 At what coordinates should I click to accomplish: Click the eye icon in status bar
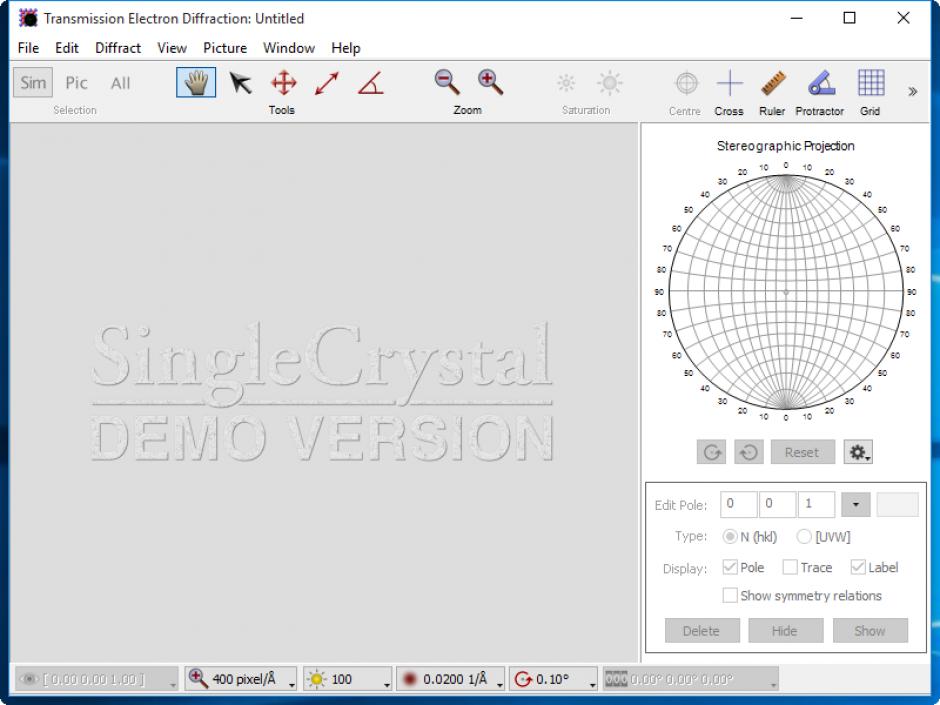tap(29, 679)
